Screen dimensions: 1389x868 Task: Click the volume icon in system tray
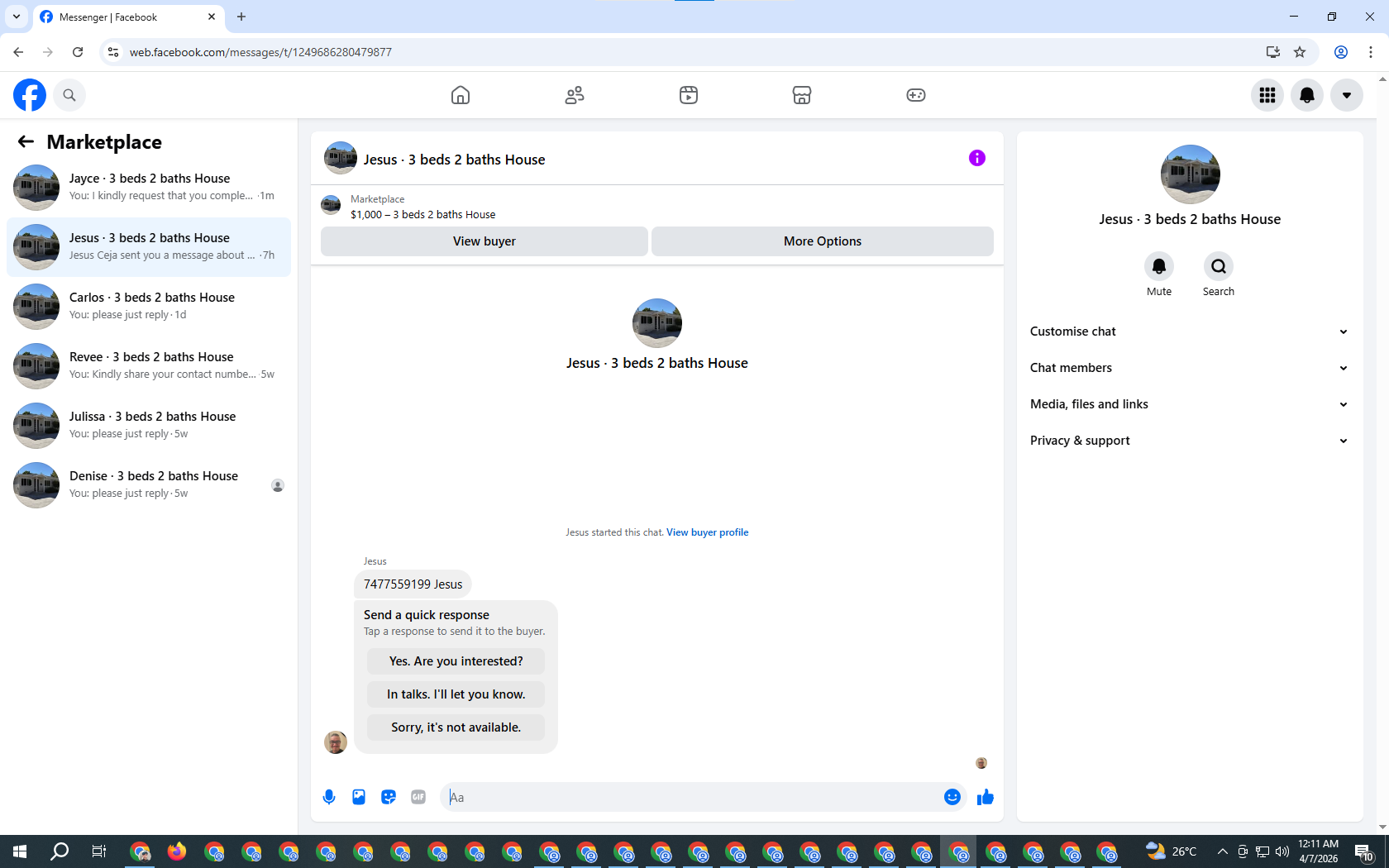click(1282, 851)
